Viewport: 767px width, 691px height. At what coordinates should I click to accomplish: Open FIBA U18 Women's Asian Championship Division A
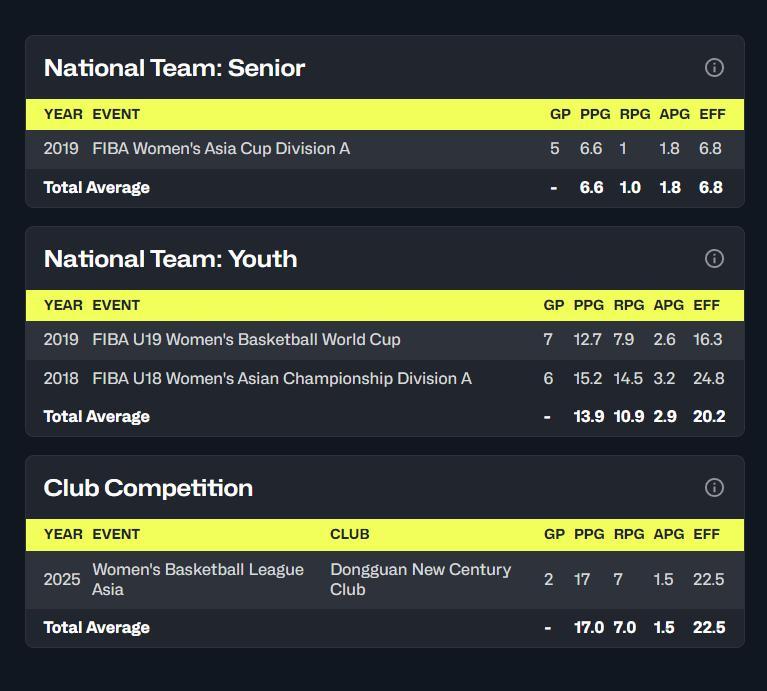click(x=282, y=379)
